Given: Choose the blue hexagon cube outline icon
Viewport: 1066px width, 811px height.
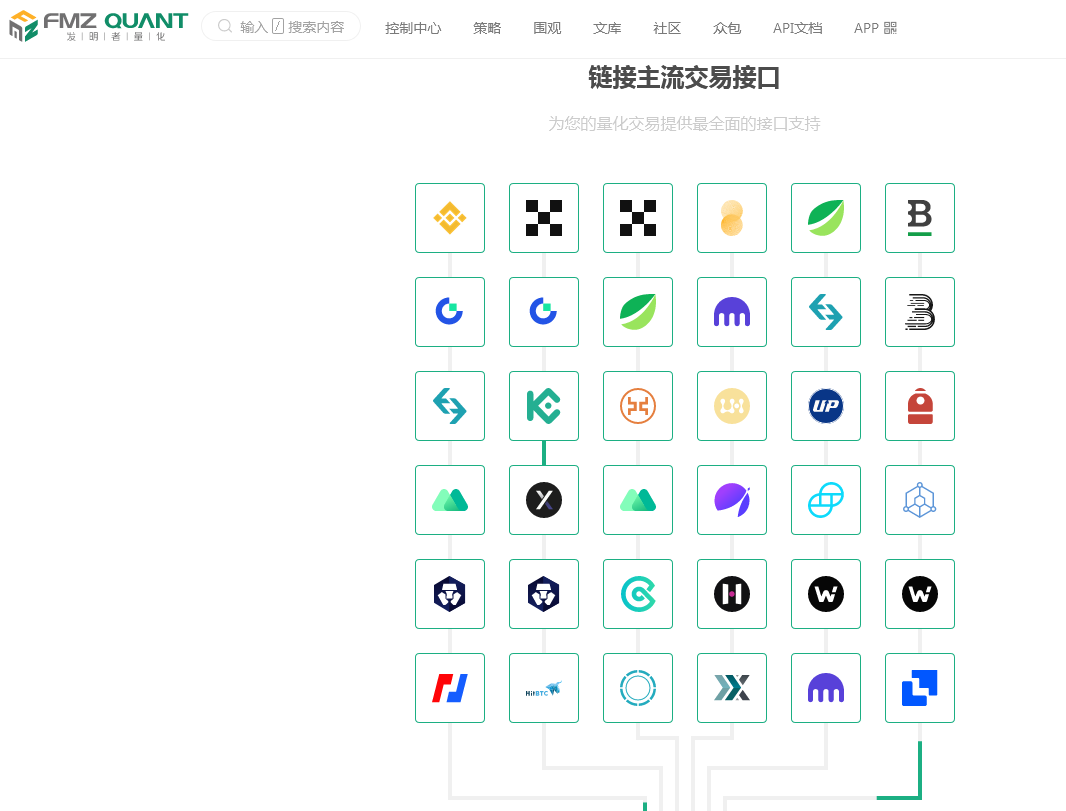Looking at the screenshot, I should pyautogui.click(x=920, y=500).
